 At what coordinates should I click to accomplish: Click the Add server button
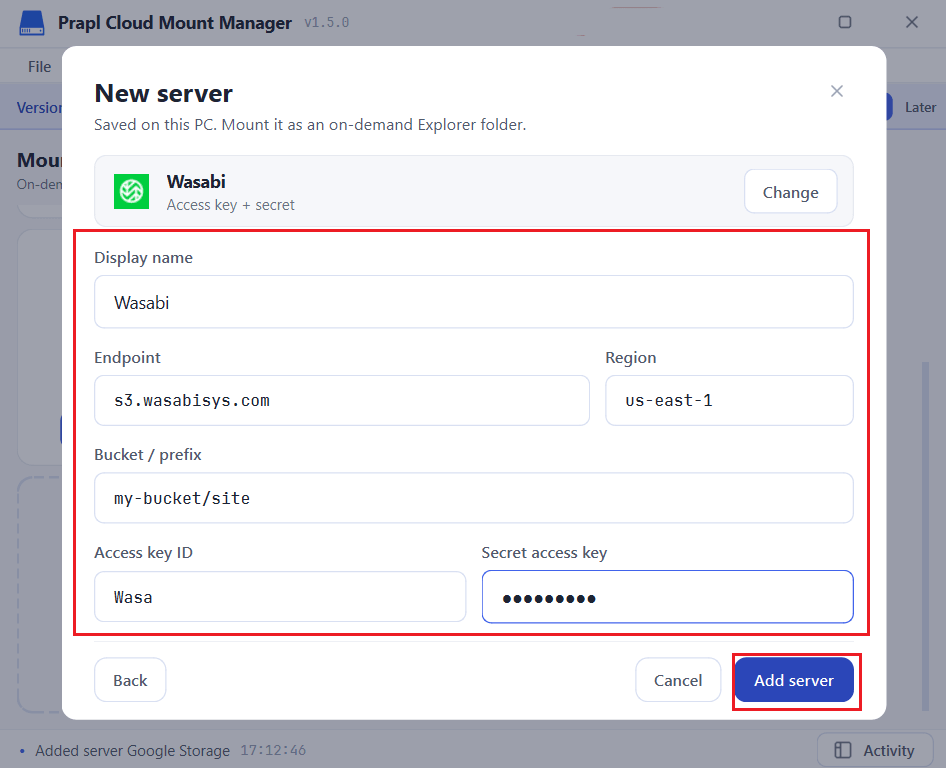[793, 680]
